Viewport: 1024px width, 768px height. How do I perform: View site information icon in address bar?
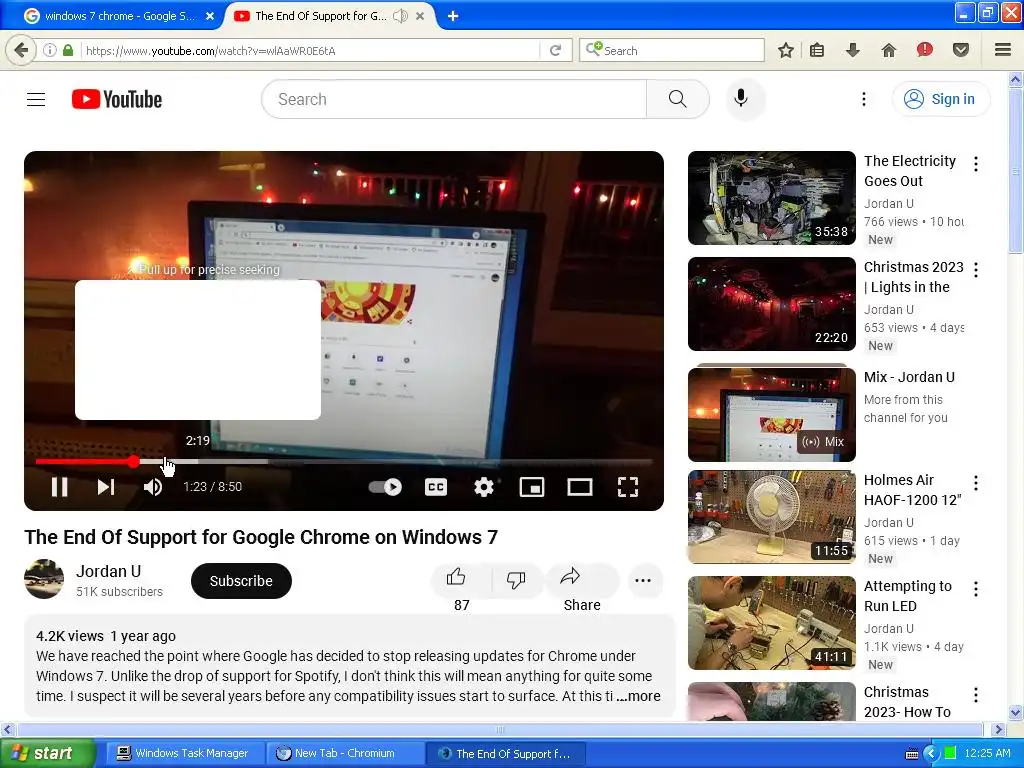pyautogui.click(x=50, y=50)
